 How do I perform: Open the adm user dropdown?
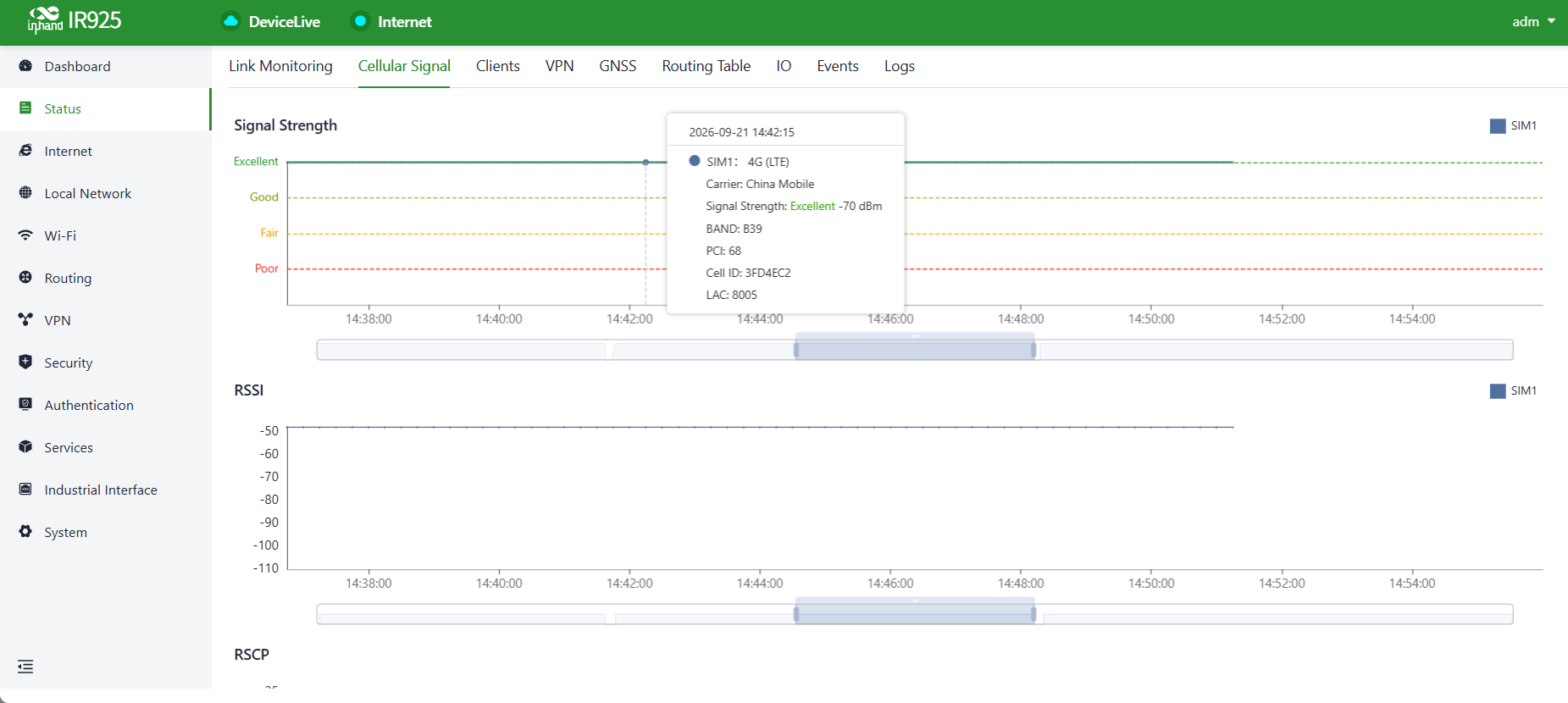[x=1533, y=22]
